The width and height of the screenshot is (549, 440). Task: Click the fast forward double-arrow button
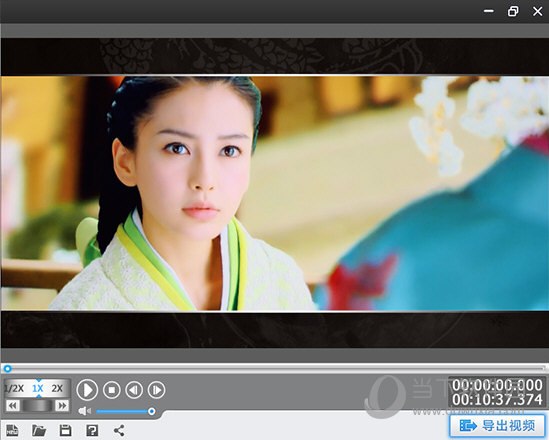(x=62, y=406)
